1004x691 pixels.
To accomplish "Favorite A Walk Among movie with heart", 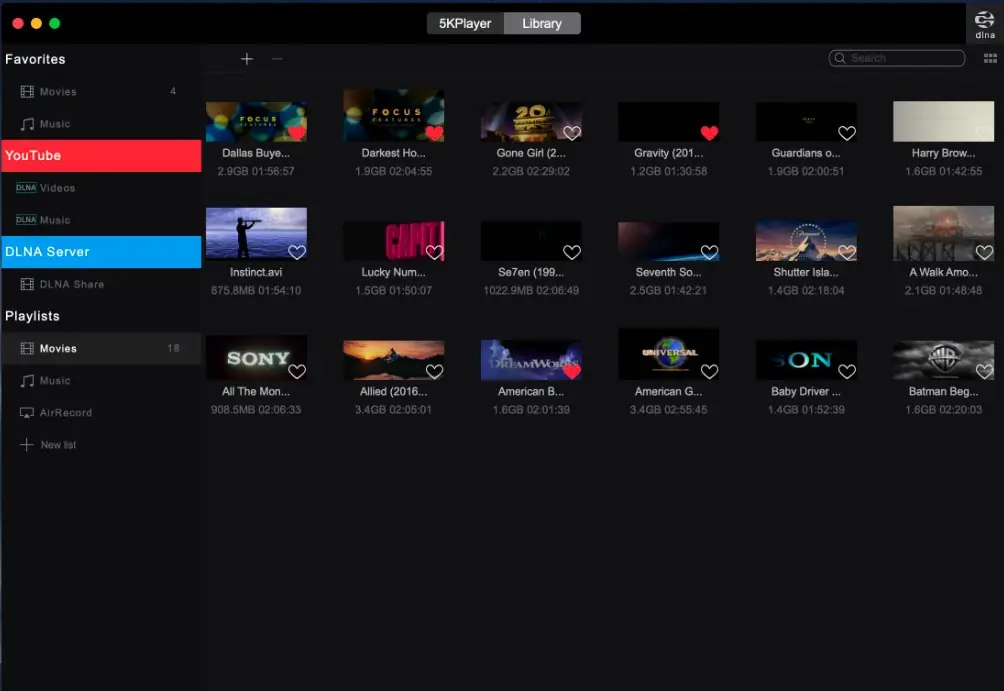I will pos(984,252).
